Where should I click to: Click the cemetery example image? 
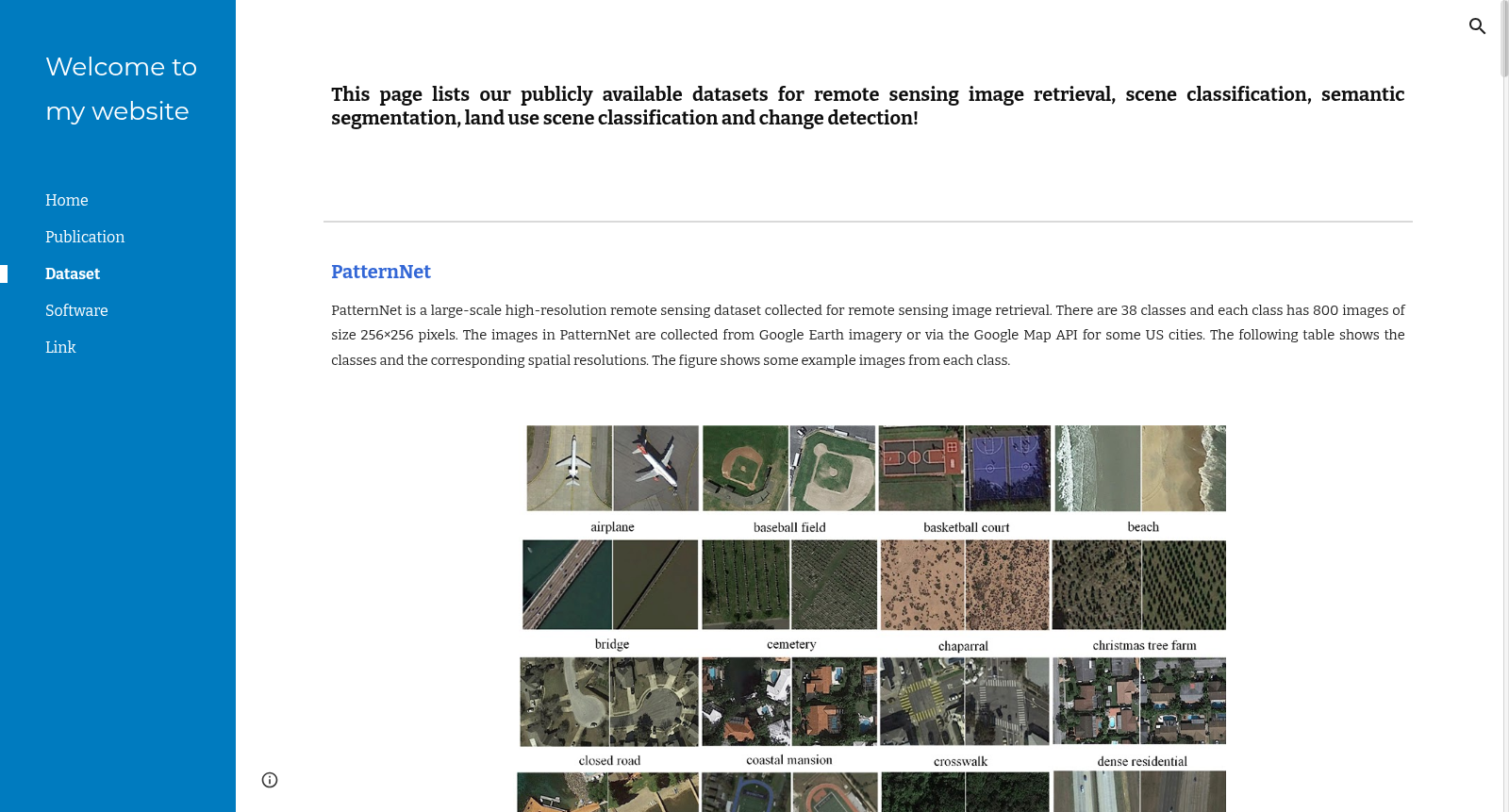click(789, 585)
